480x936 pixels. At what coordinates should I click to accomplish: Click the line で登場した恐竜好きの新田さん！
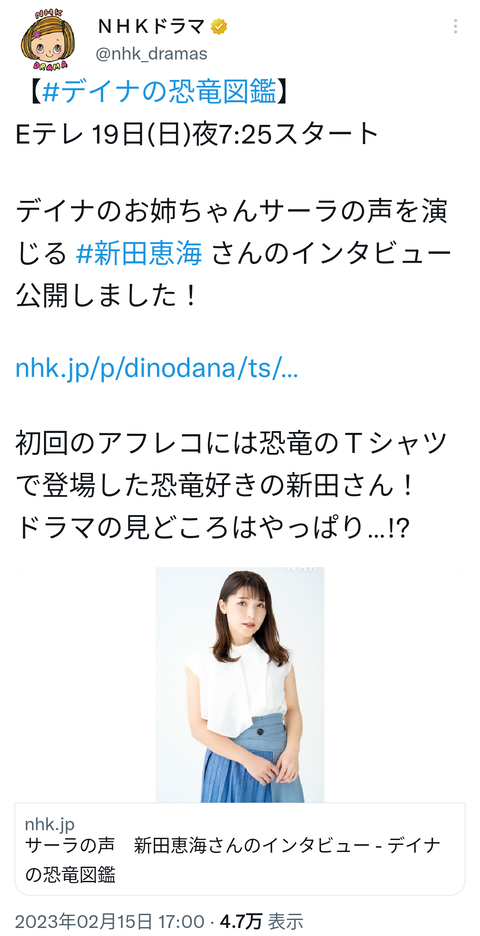[215, 491]
